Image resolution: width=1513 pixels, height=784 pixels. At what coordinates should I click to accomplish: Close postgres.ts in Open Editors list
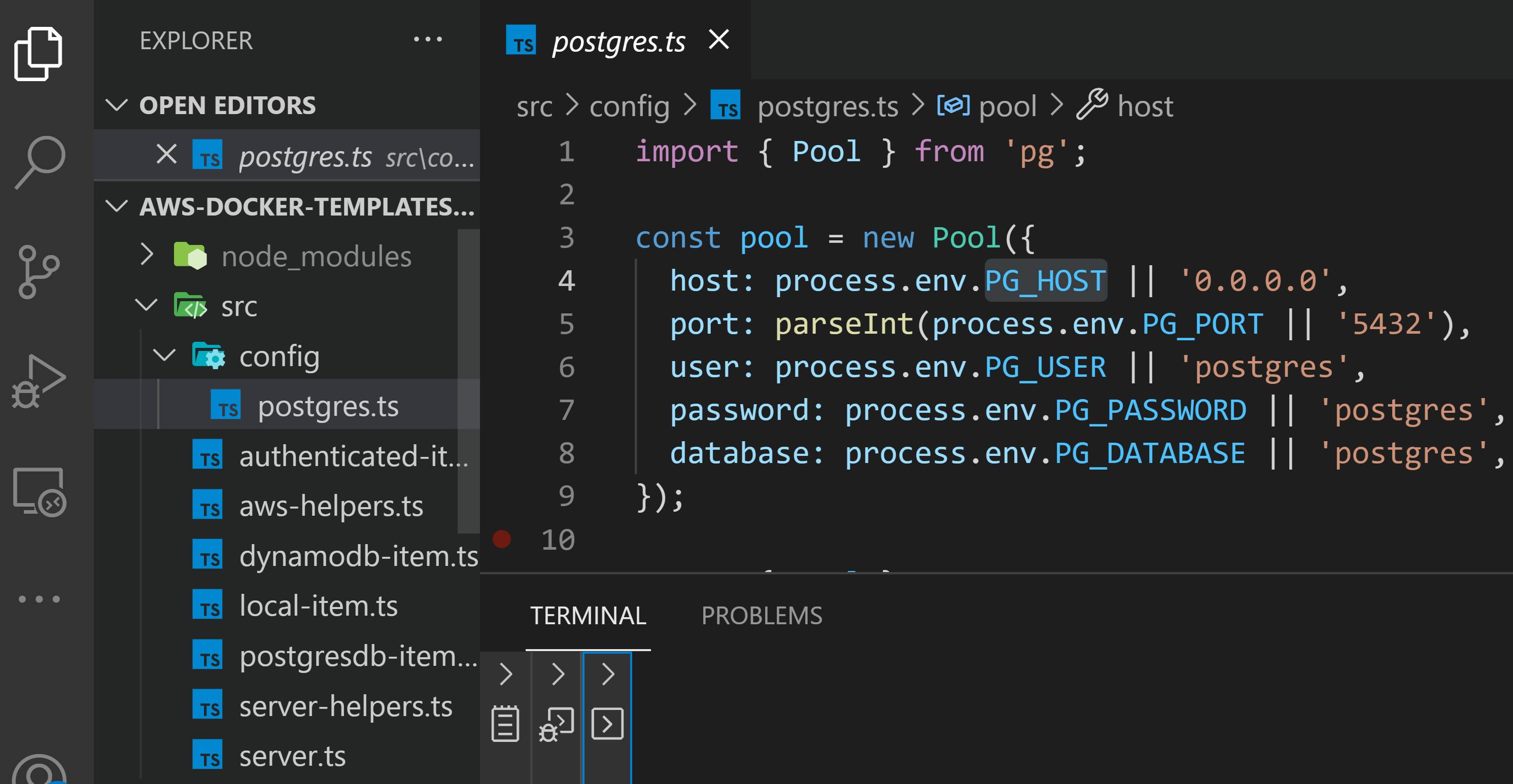tap(167, 155)
